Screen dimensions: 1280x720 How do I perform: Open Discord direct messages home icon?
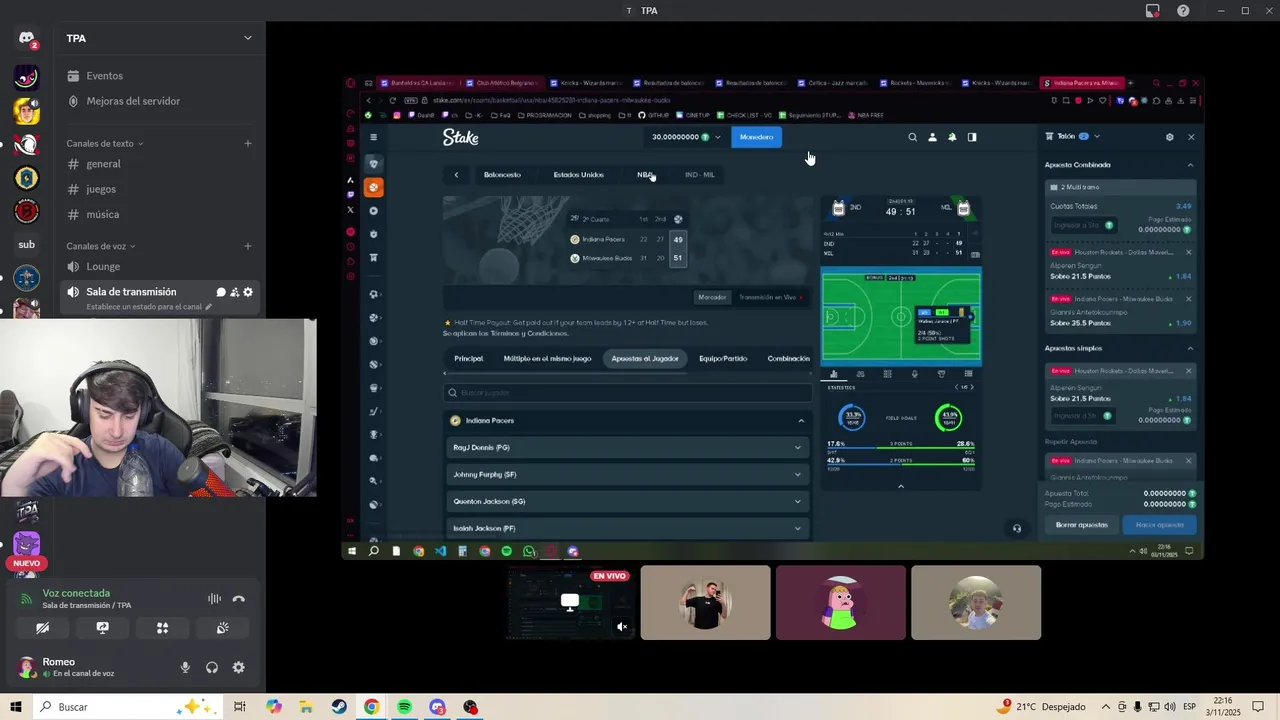(x=27, y=39)
